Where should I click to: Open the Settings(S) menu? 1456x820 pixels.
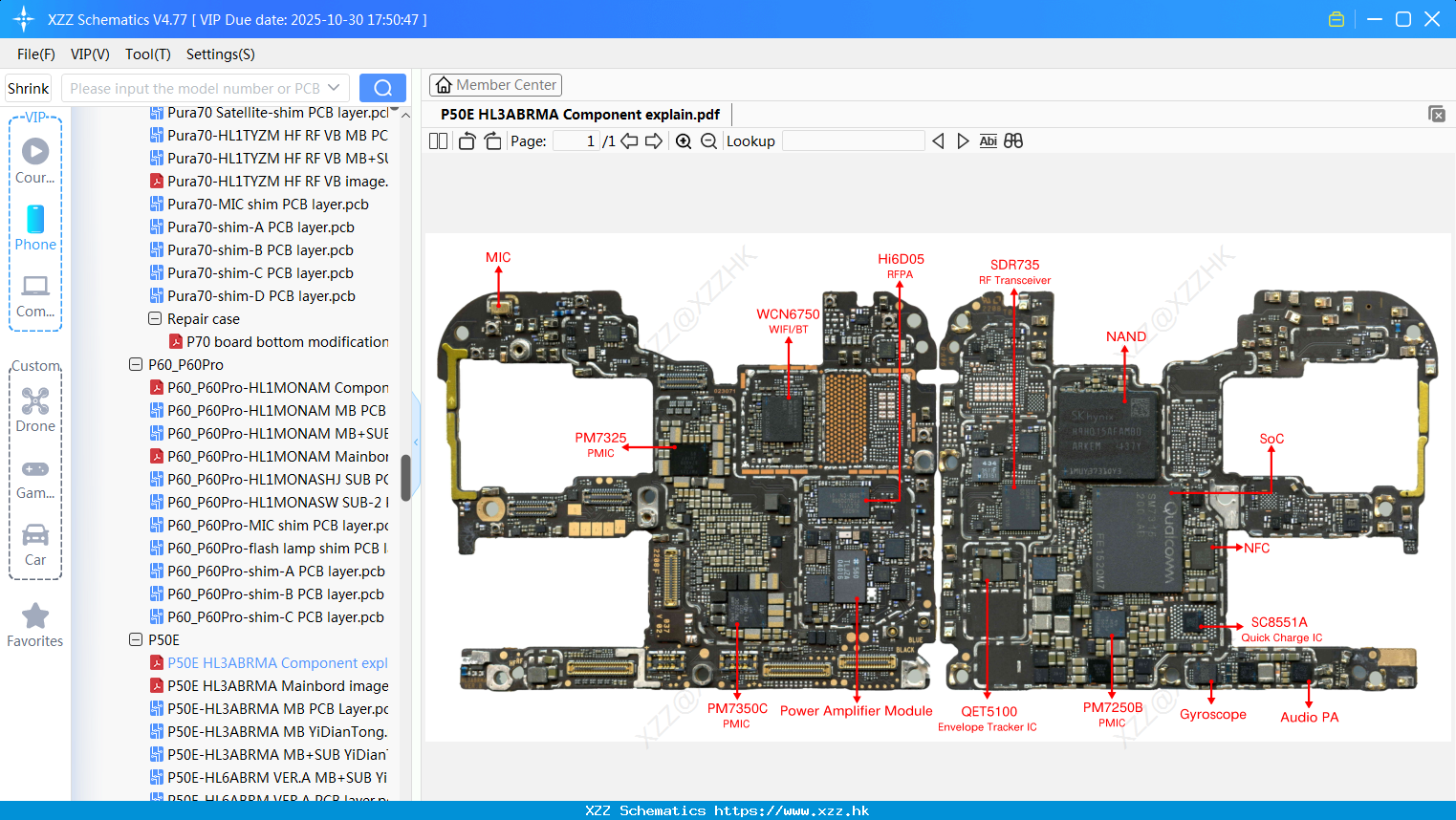point(221,54)
